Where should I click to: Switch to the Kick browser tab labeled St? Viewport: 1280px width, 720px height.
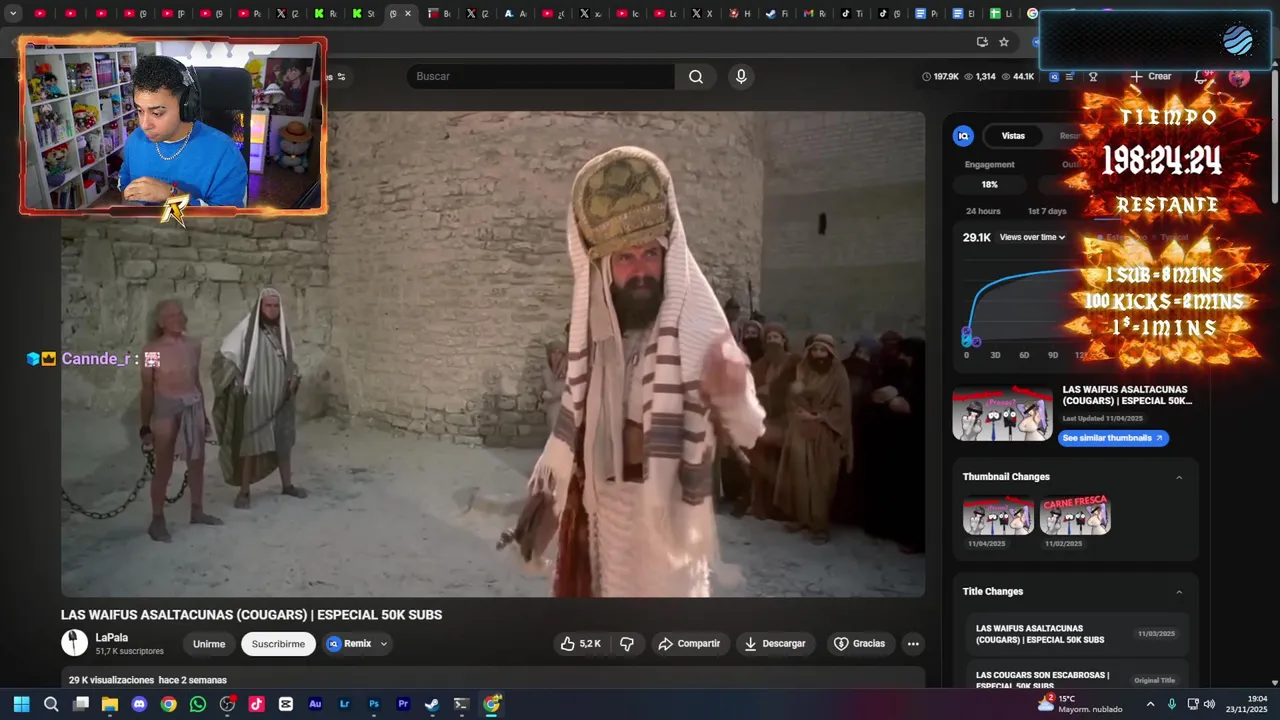point(364,14)
